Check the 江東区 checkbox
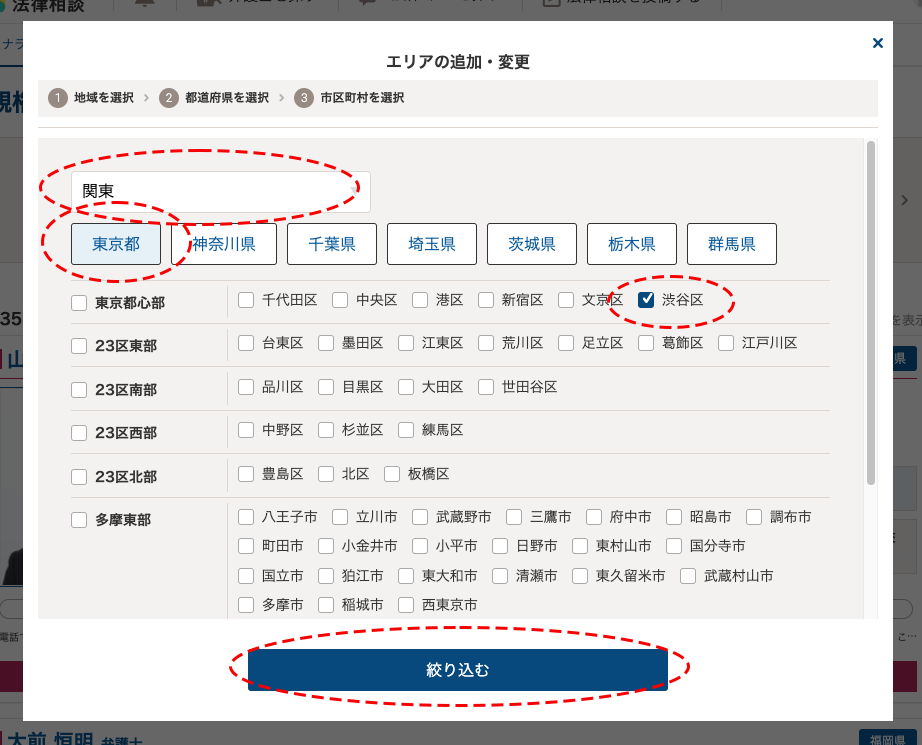 point(406,343)
